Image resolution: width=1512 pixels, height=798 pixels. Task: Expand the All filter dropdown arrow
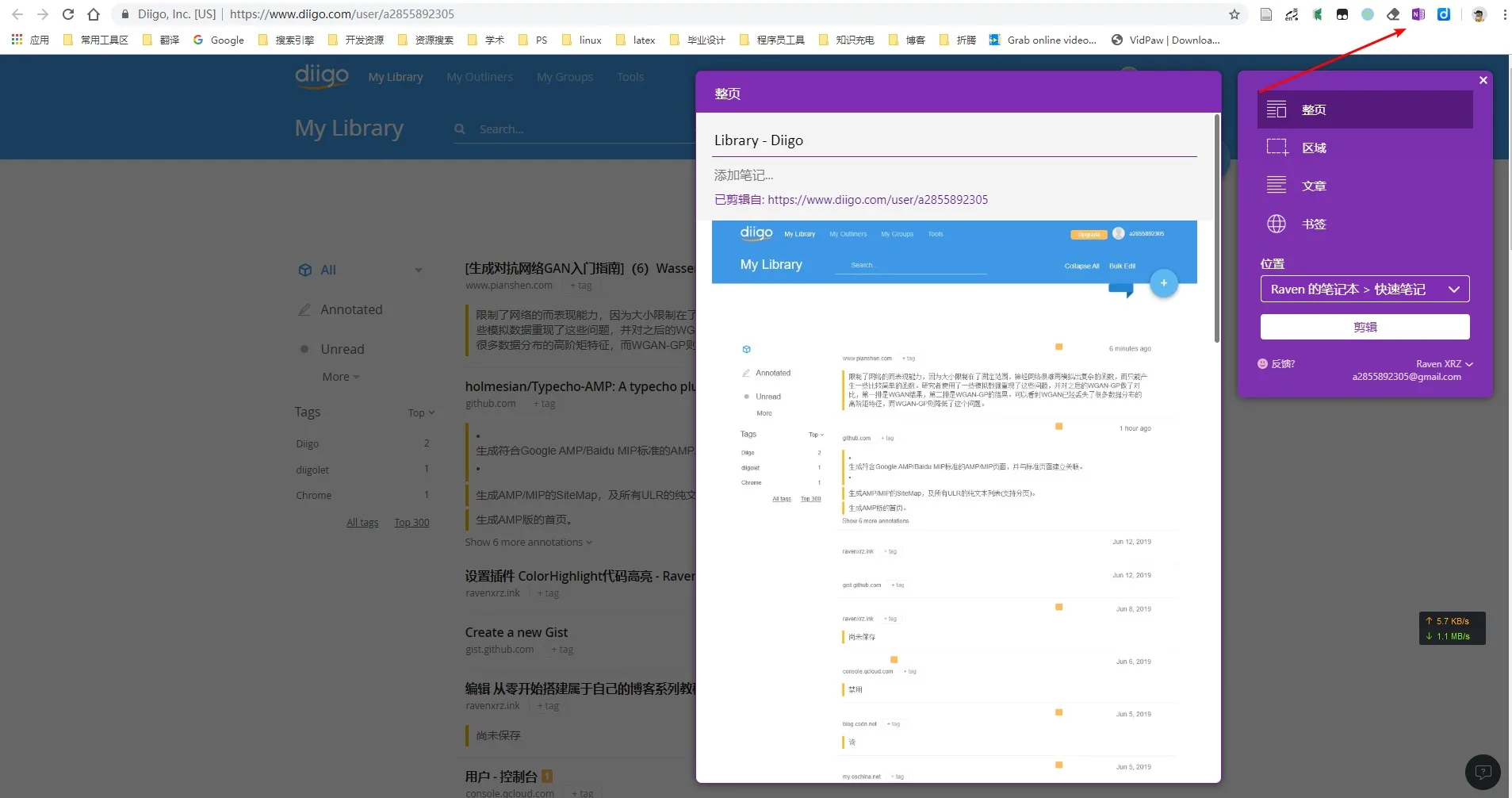pos(419,270)
